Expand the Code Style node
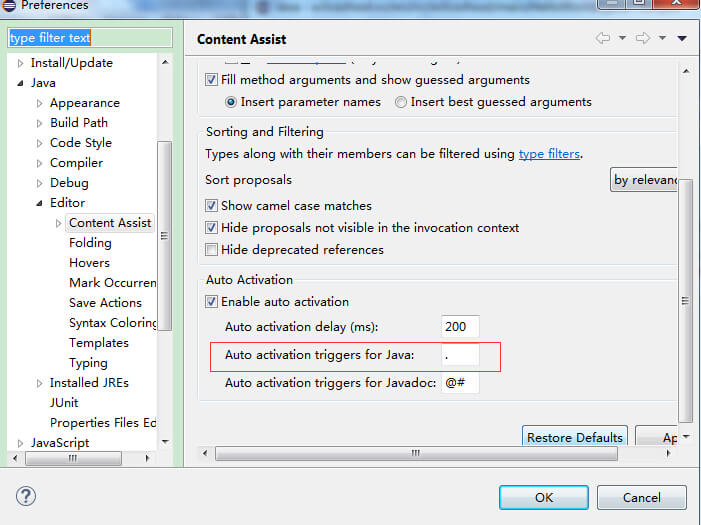This screenshot has width=701, height=525. pyautogui.click(x=39, y=143)
